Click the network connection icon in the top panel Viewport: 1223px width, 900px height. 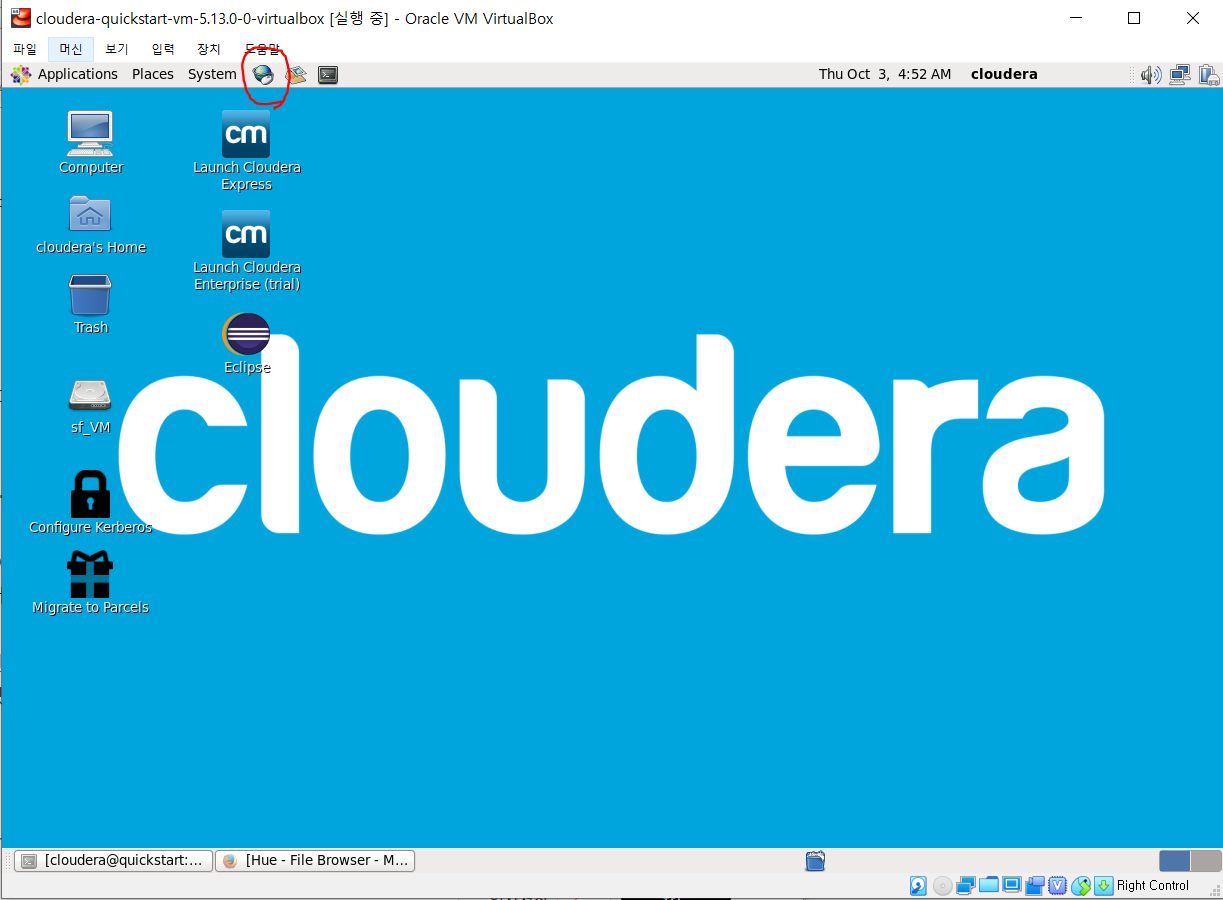coord(1180,74)
